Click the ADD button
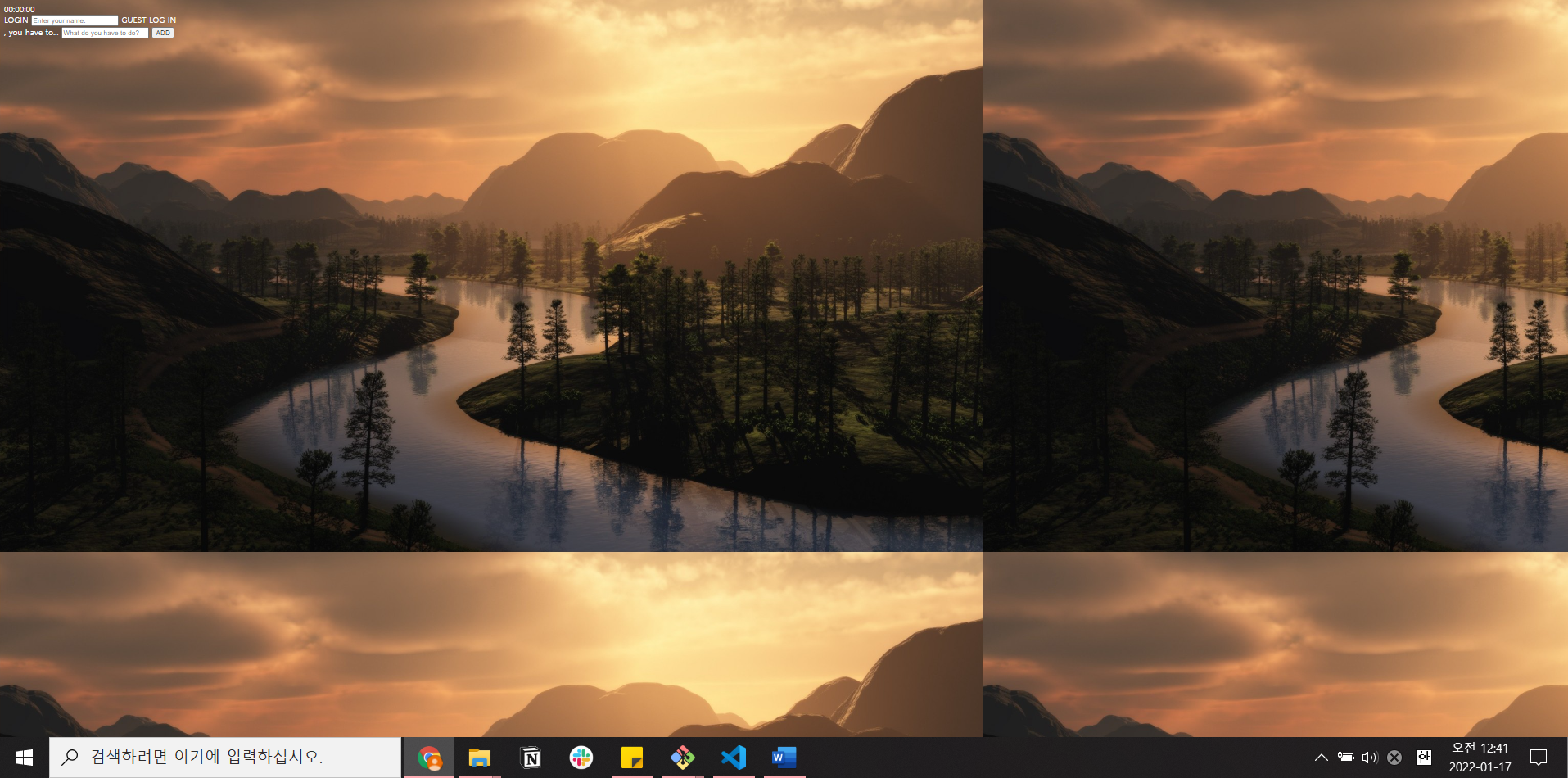 pos(163,33)
